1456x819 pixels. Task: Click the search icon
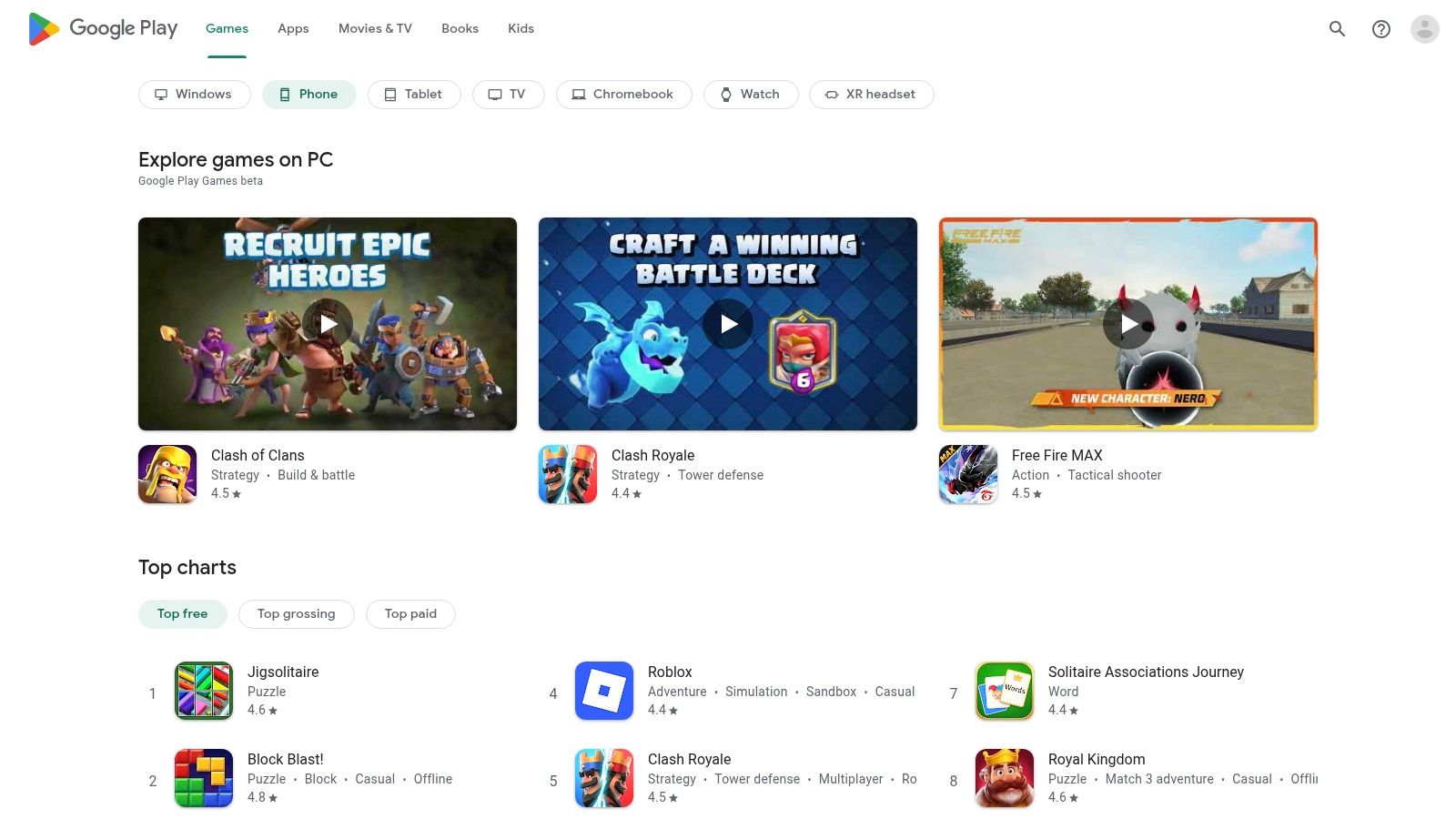click(x=1337, y=28)
